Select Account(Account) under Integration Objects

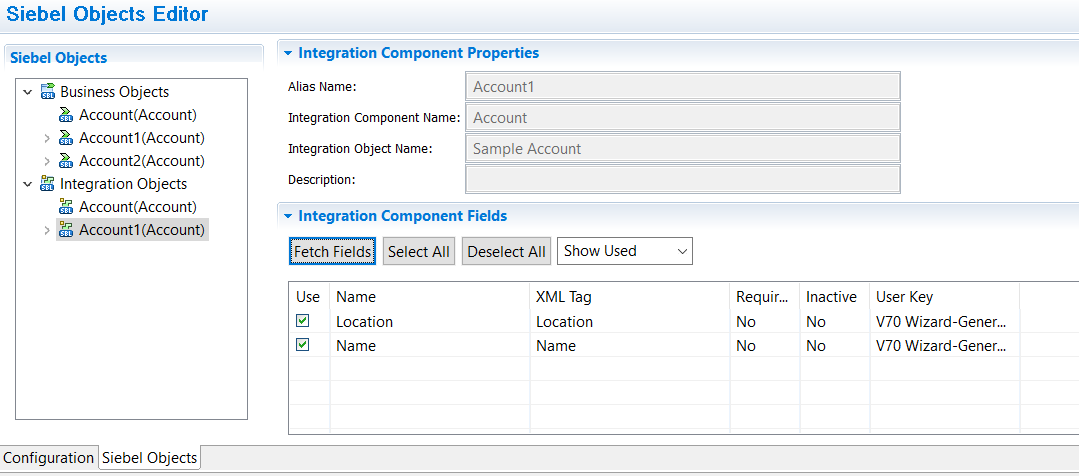[x=138, y=206]
